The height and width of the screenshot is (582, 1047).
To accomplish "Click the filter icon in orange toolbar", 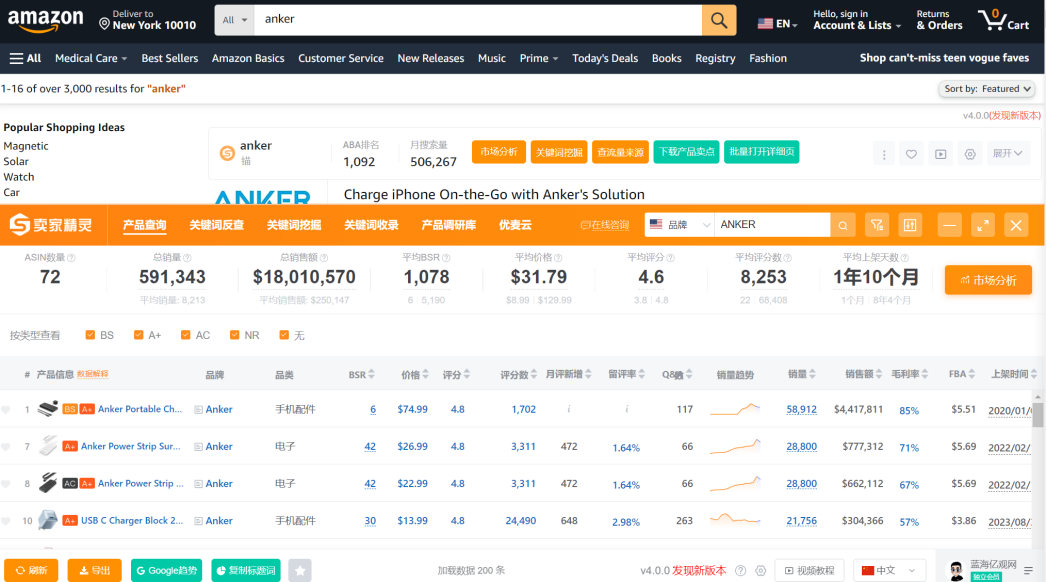I will (x=876, y=225).
